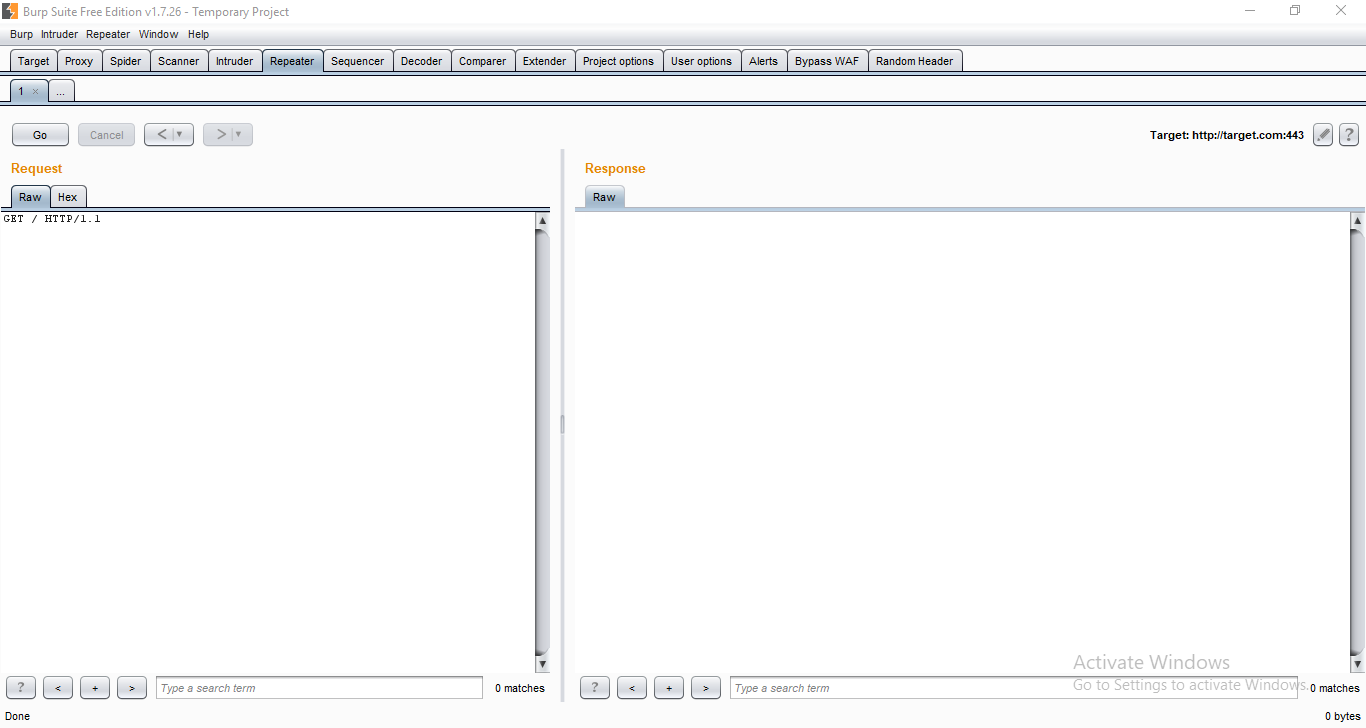Add new Repeater tab with ... button
The image size is (1366, 728).
click(60, 91)
